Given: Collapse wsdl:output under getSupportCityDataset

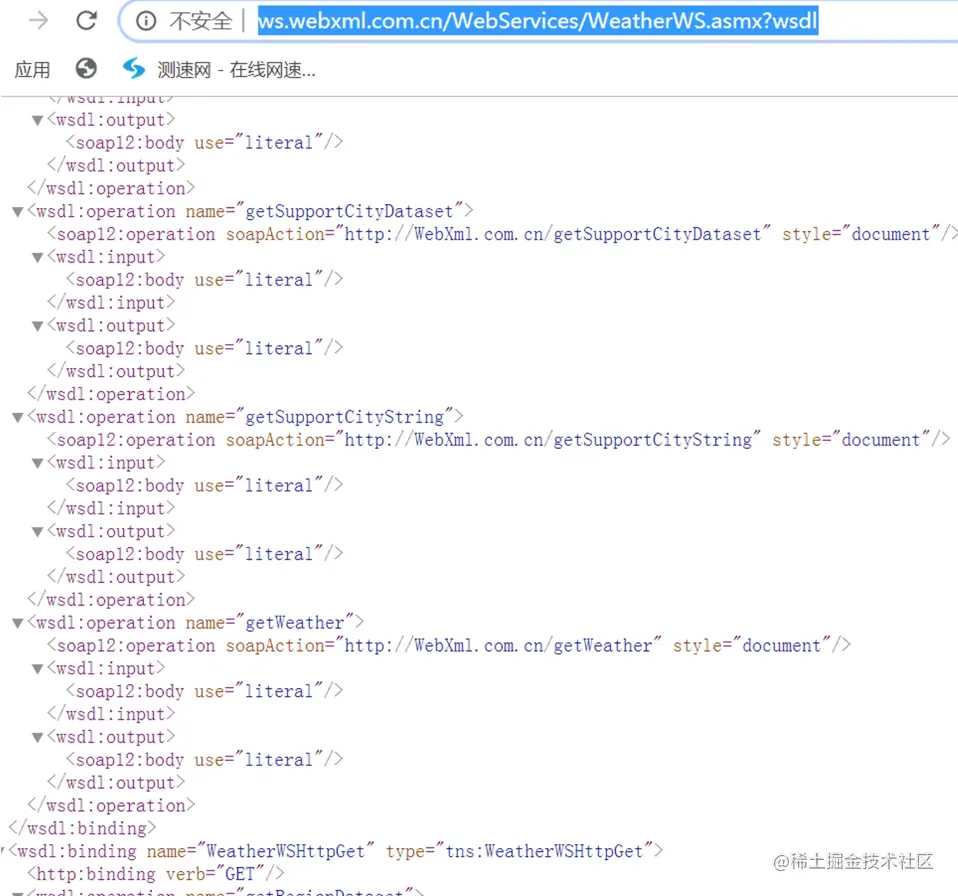Looking at the screenshot, I should click(37, 326).
